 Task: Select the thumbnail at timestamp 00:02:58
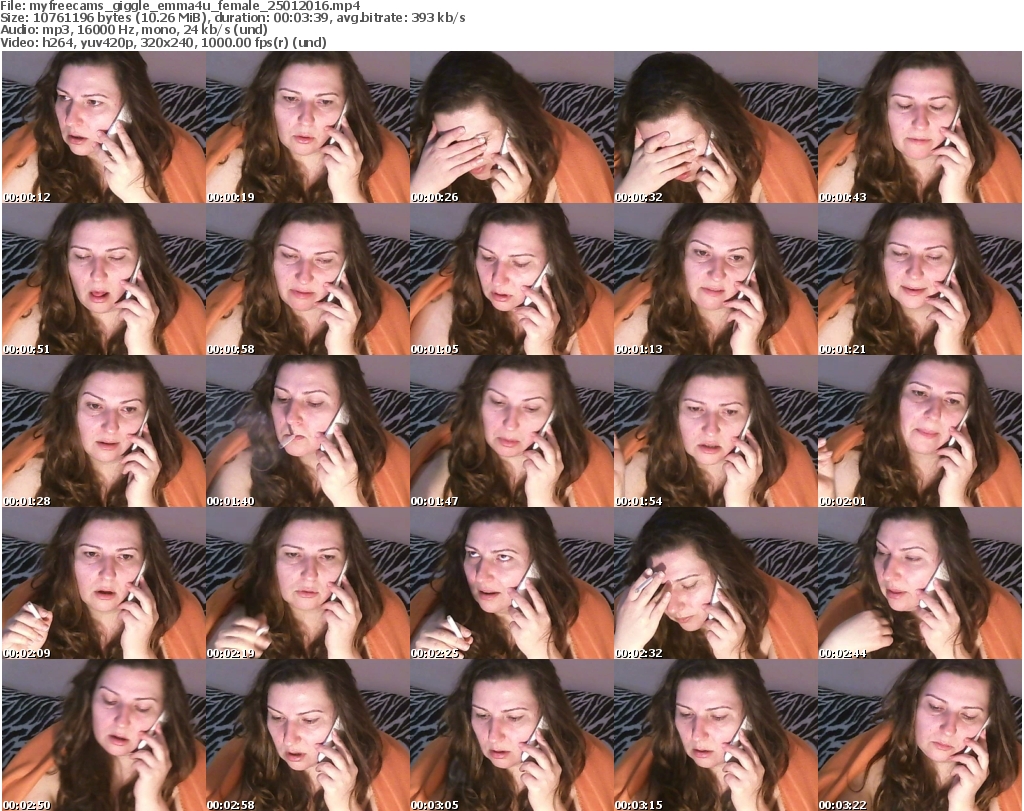coord(308,735)
